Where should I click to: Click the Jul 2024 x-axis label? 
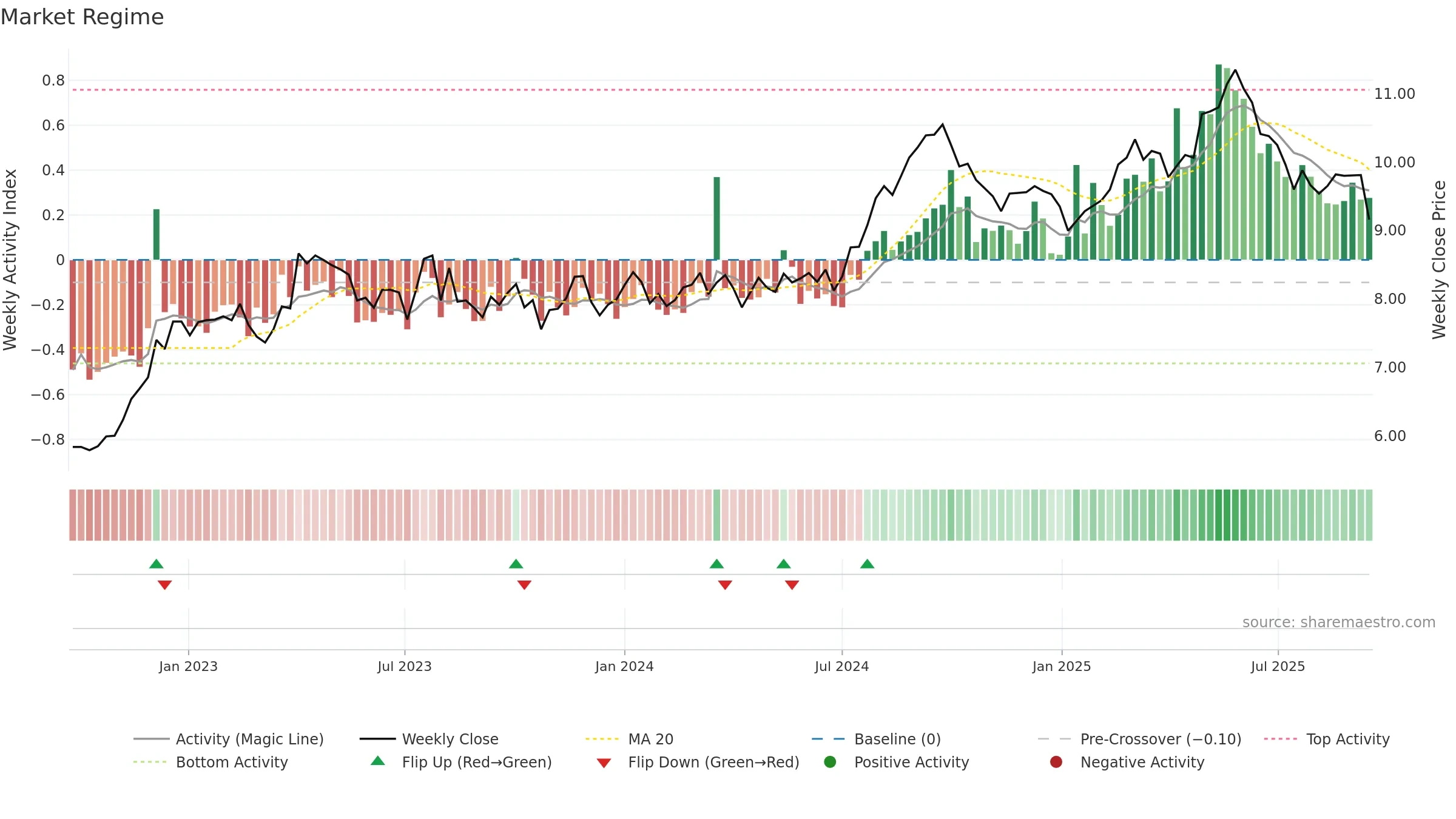tap(842, 666)
